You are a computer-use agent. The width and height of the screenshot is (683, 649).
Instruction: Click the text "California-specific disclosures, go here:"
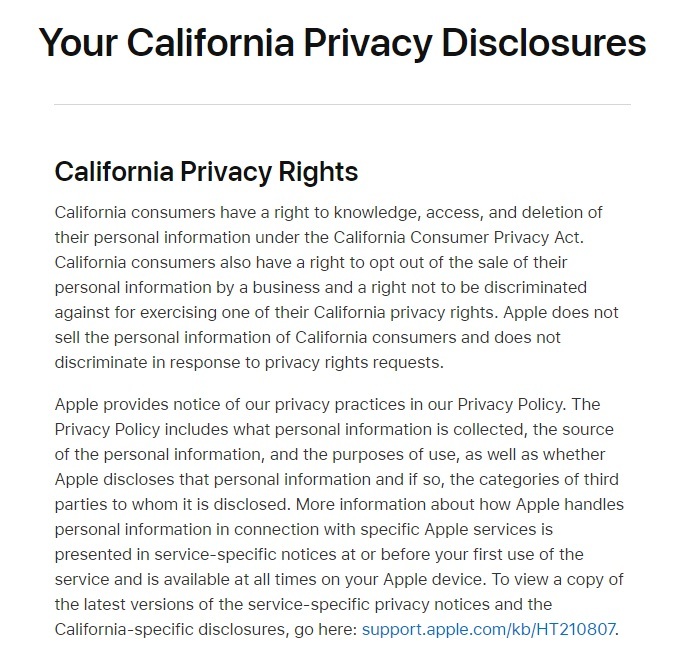pos(206,629)
